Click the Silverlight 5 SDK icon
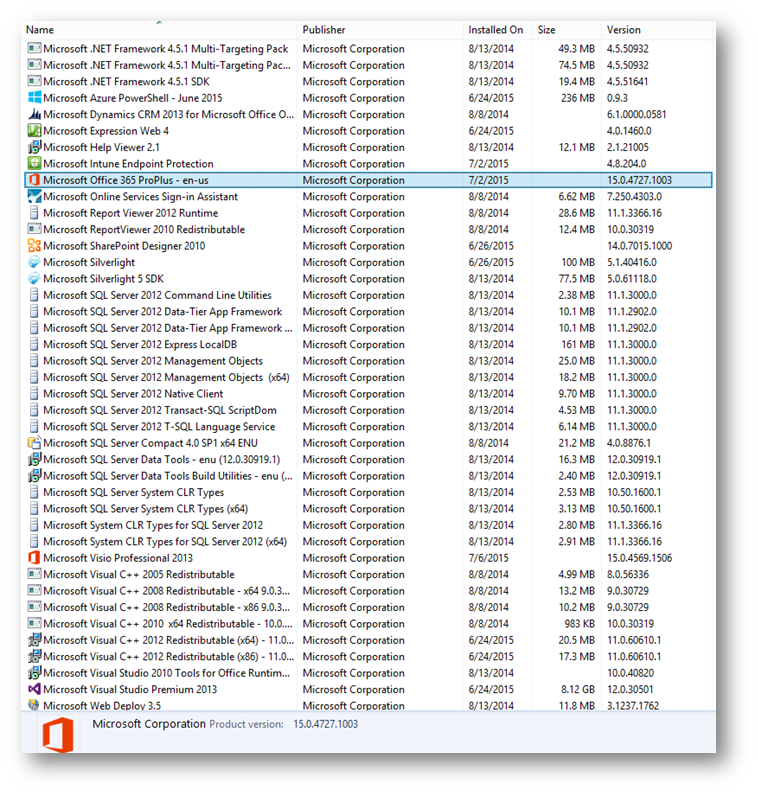 click(x=34, y=278)
